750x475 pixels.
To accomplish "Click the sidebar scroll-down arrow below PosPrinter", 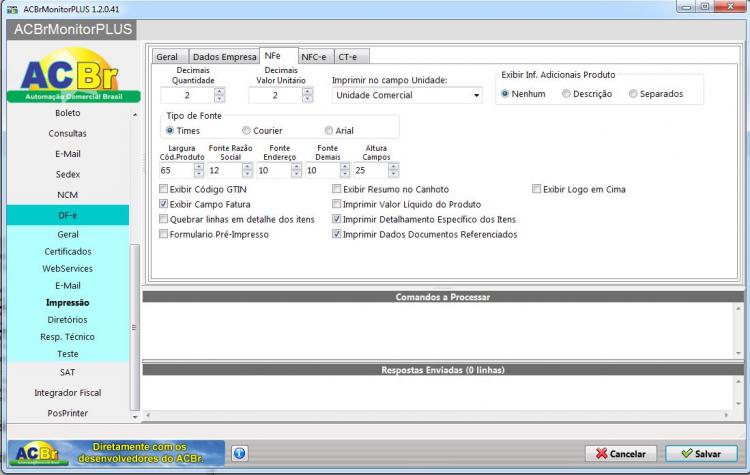I will [x=135, y=417].
